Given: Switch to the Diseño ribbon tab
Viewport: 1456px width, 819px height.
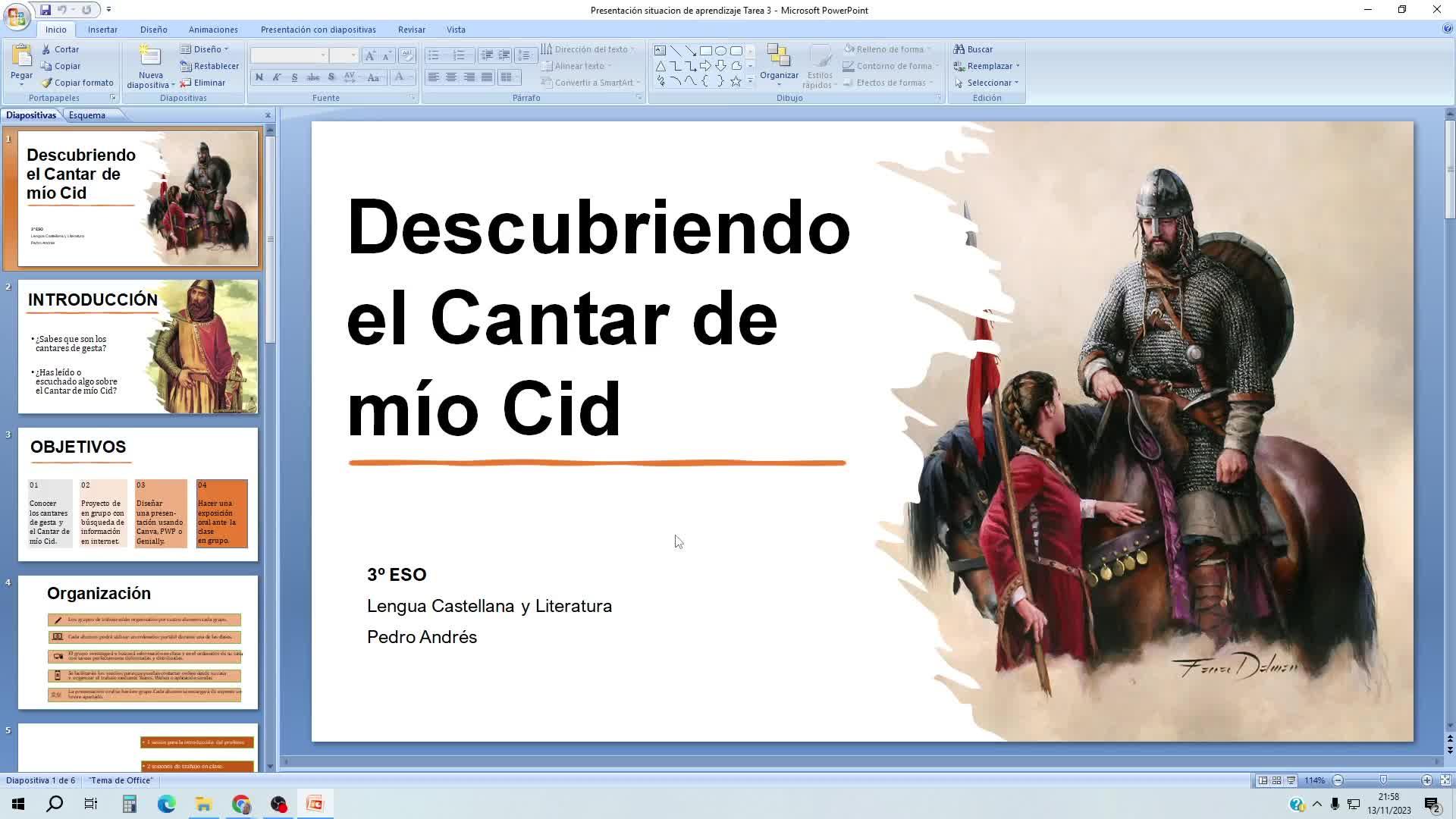Looking at the screenshot, I should 153,30.
